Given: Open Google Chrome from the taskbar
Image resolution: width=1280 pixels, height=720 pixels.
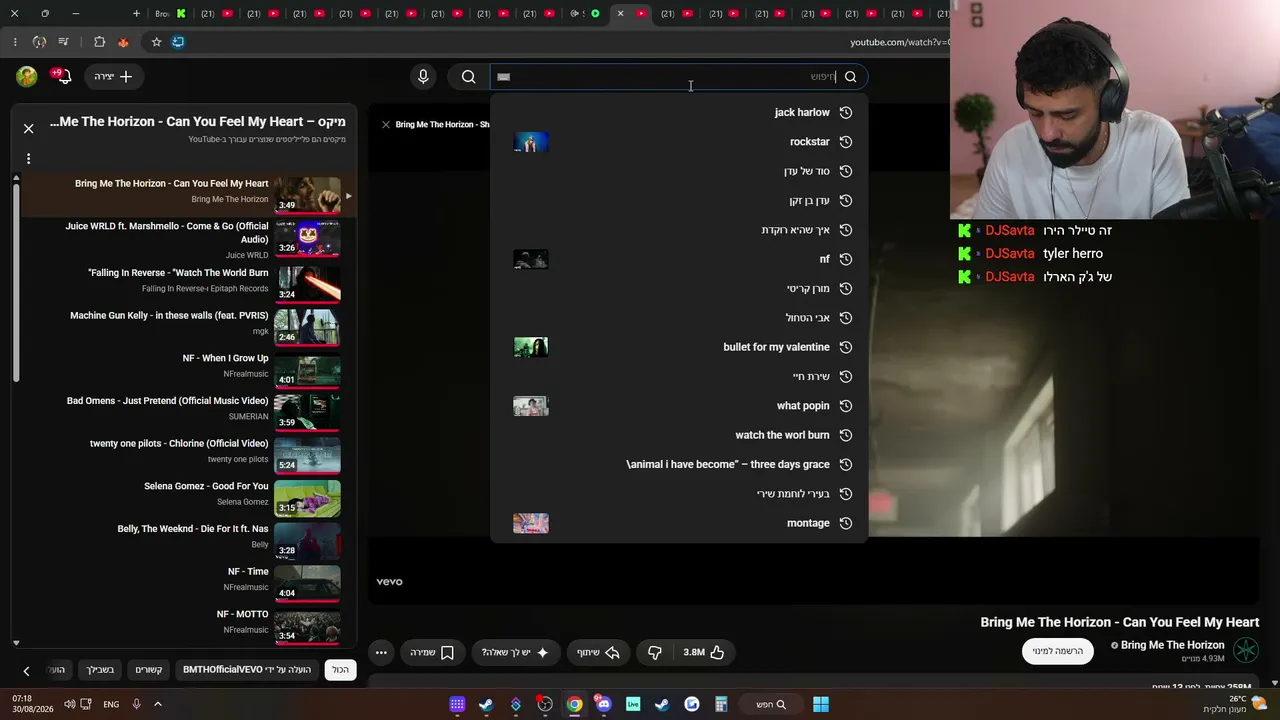Looking at the screenshot, I should pyautogui.click(x=574, y=704).
